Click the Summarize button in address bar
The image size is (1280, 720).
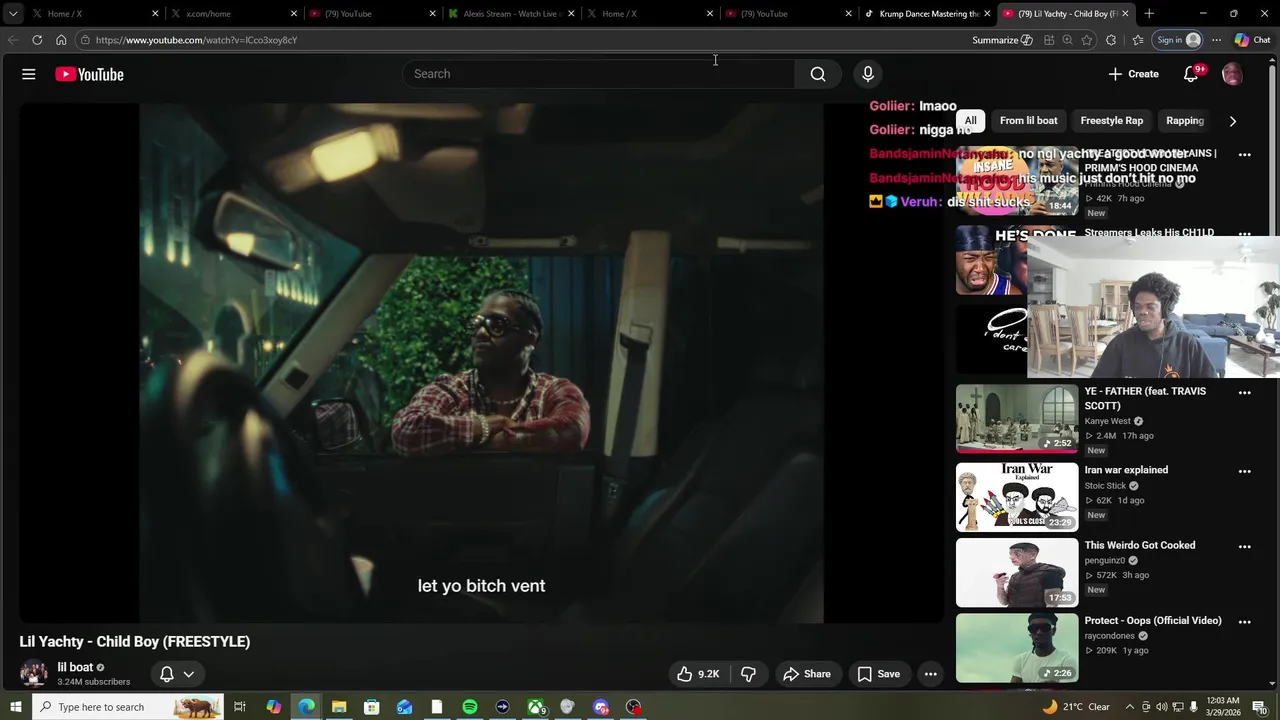pos(1002,40)
